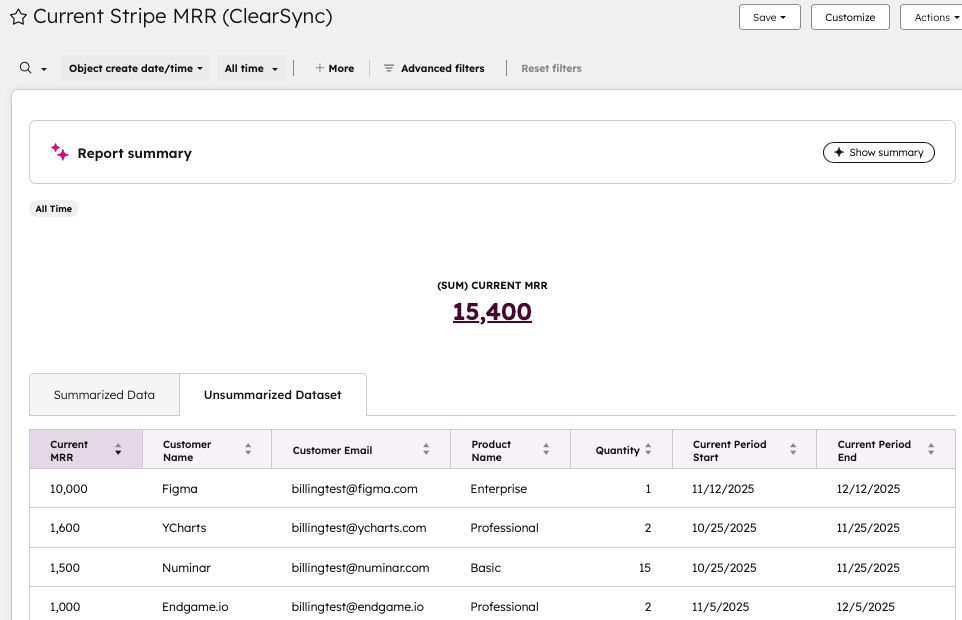Sort the Customer Email column
The image size is (962, 620).
coord(426,450)
